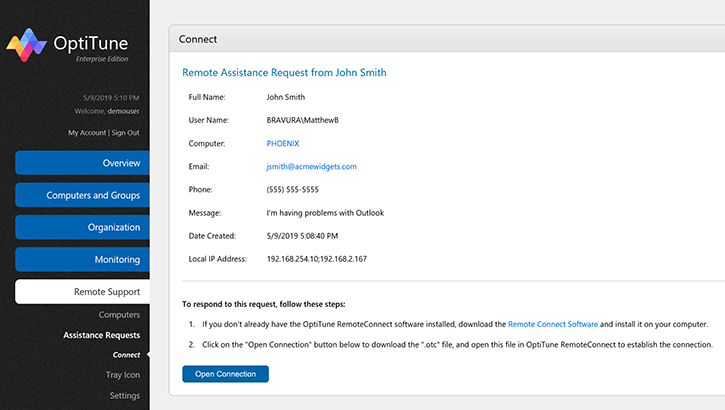Open Computers under Remote Support

coord(119,315)
